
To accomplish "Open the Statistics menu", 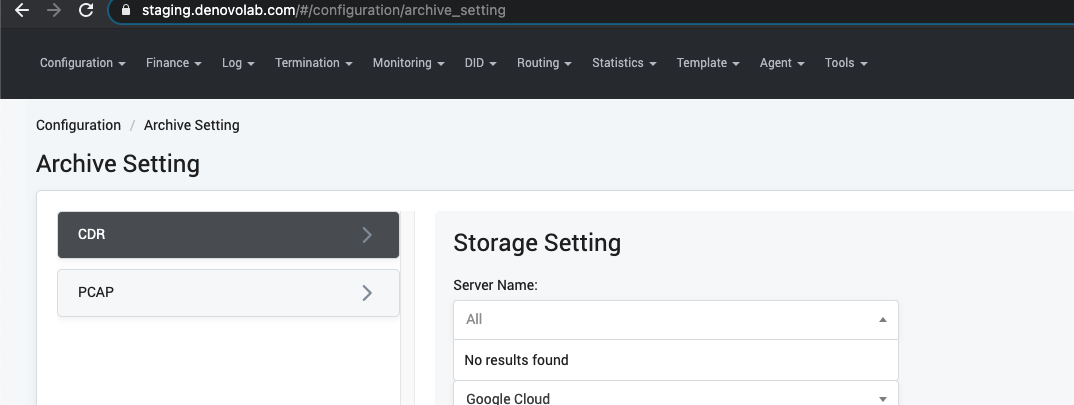I will (x=624, y=63).
